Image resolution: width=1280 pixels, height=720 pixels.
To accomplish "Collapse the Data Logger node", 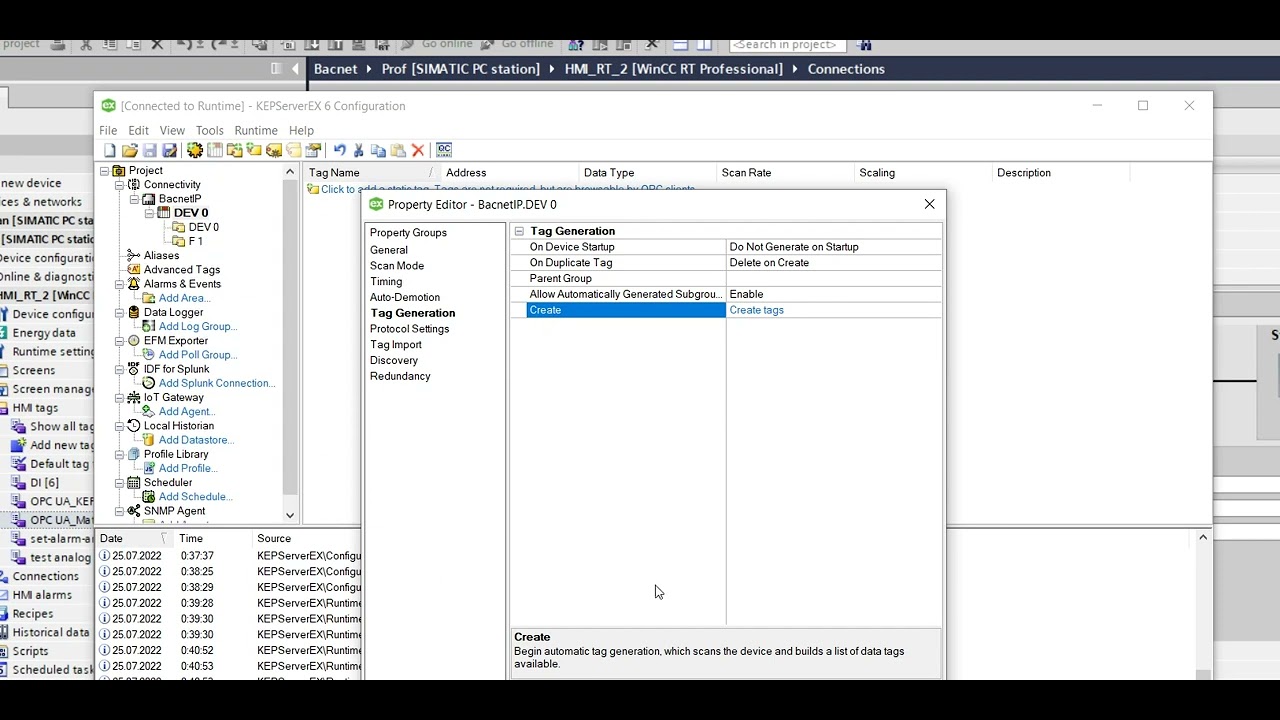I will tap(119, 313).
